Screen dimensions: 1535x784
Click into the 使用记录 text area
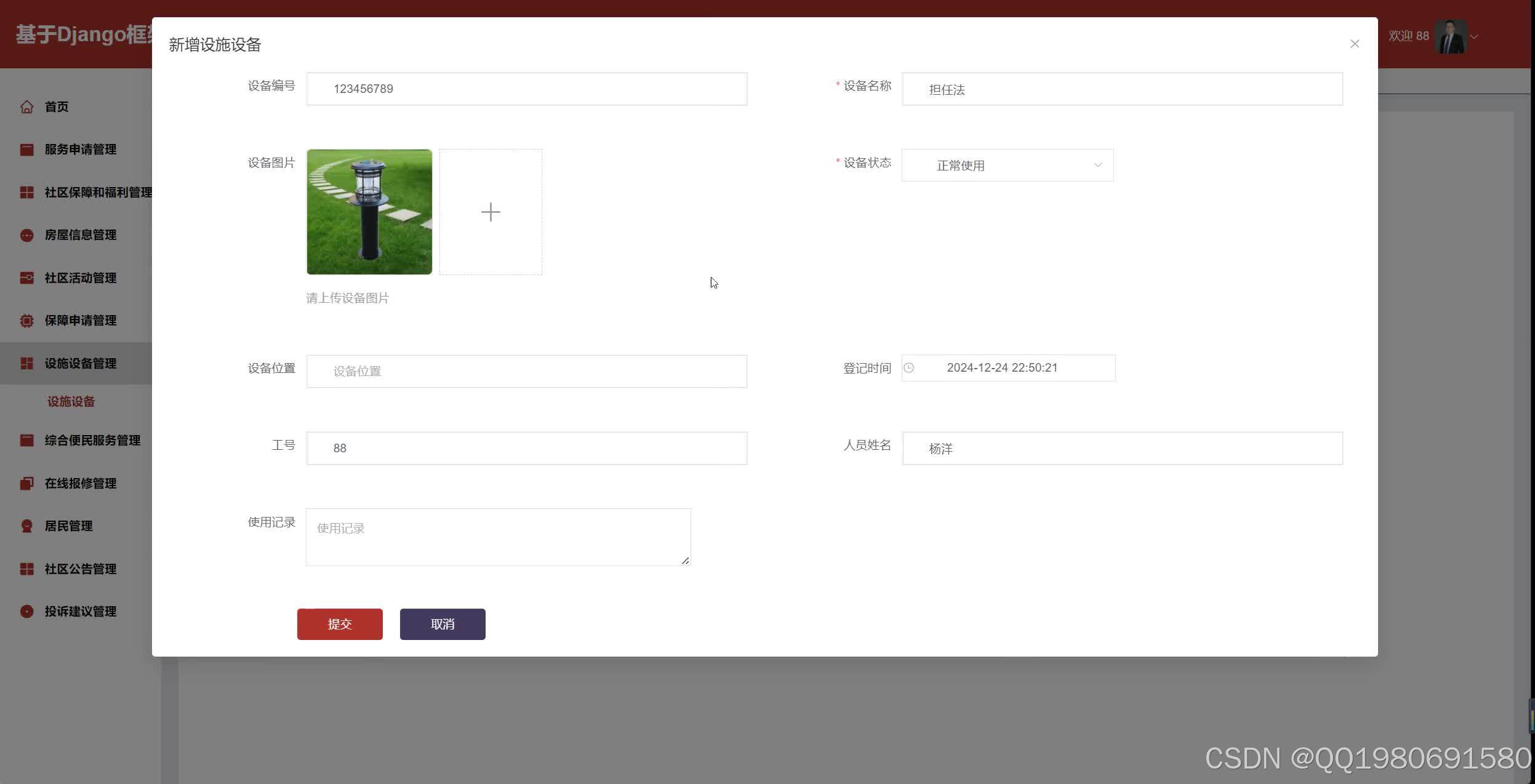click(498, 537)
